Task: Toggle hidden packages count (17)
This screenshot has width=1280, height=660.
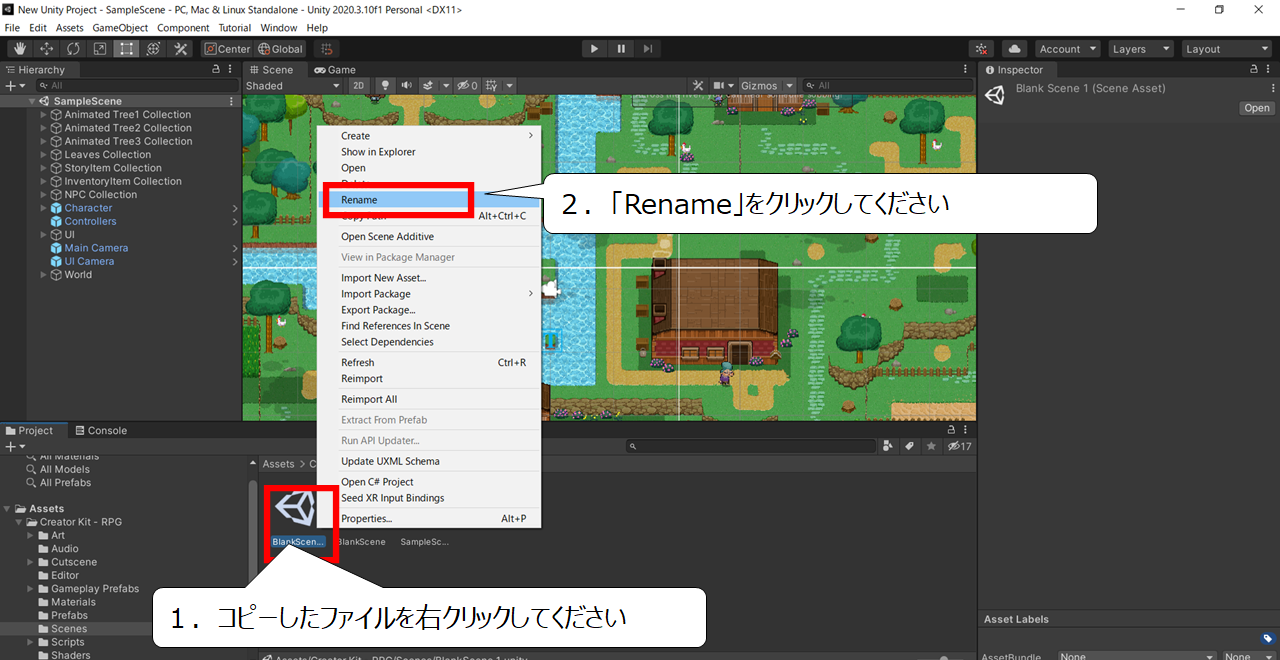Action: pyautogui.click(x=960, y=446)
